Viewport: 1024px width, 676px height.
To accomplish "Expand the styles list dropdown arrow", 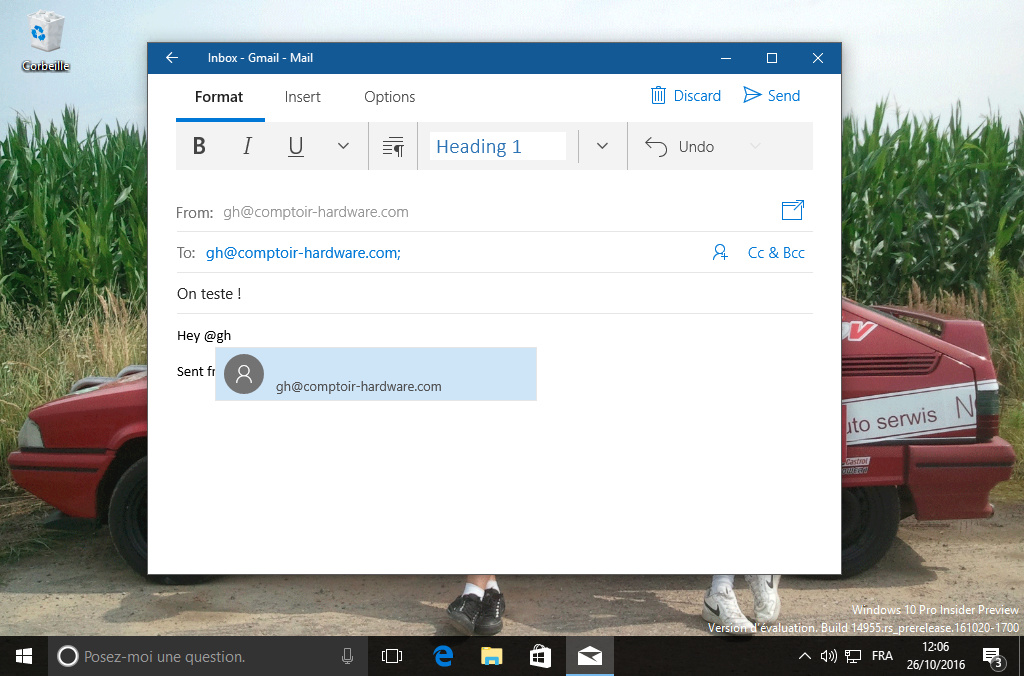I will click(602, 147).
